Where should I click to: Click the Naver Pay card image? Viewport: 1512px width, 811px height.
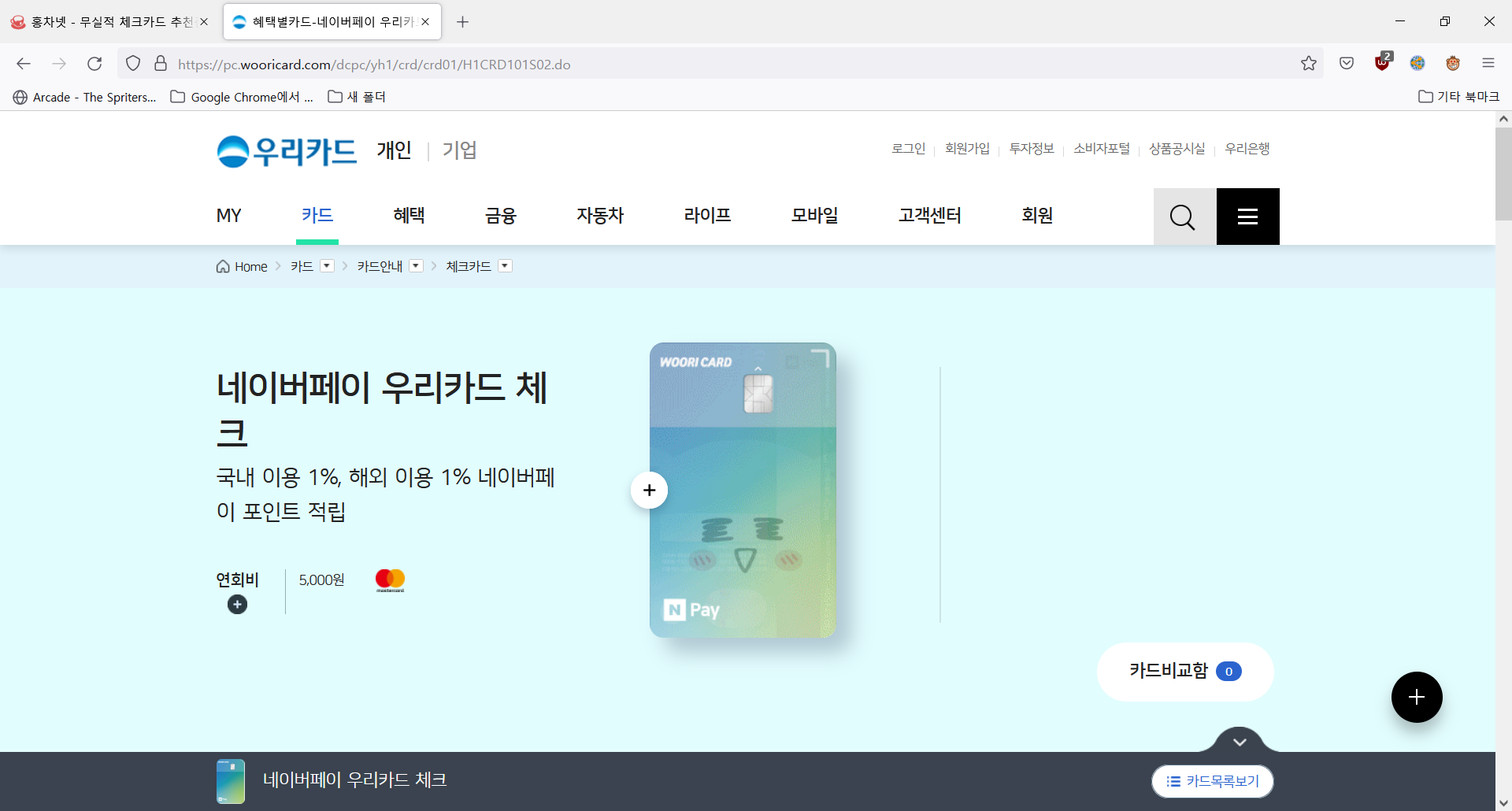[743, 490]
